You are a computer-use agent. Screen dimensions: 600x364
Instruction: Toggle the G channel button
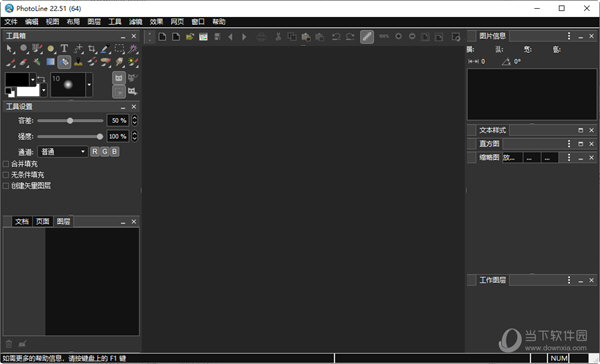tap(104, 152)
